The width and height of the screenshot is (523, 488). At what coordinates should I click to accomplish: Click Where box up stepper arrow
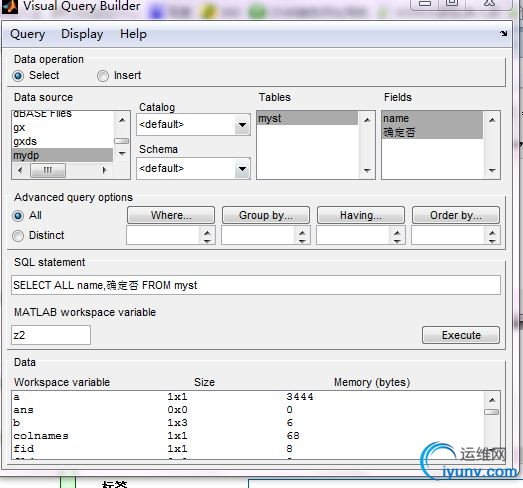(x=207, y=232)
